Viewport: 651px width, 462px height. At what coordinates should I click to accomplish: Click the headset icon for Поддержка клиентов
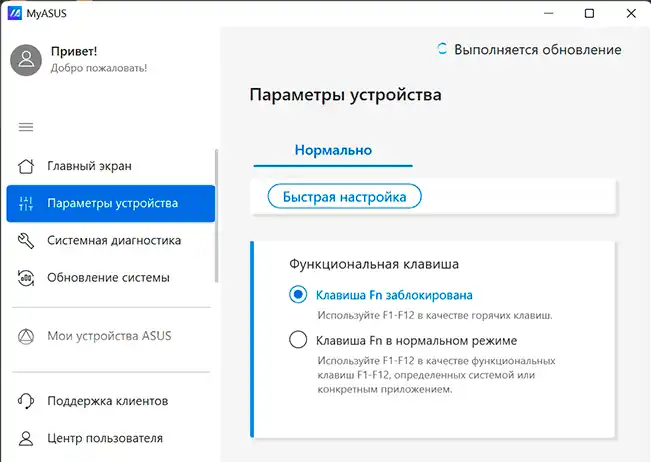27,401
